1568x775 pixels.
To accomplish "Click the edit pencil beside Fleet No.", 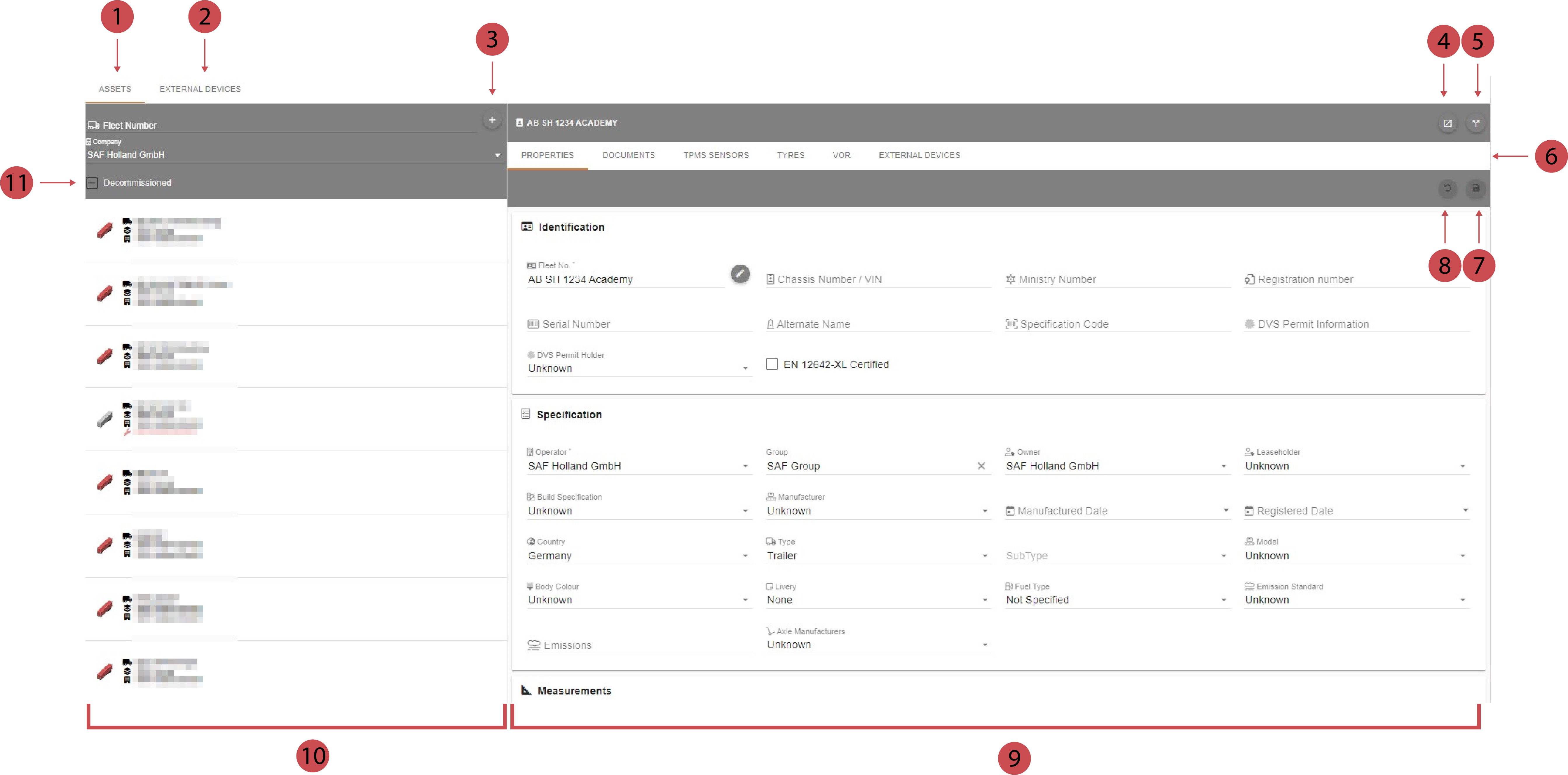I will [739, 274].
